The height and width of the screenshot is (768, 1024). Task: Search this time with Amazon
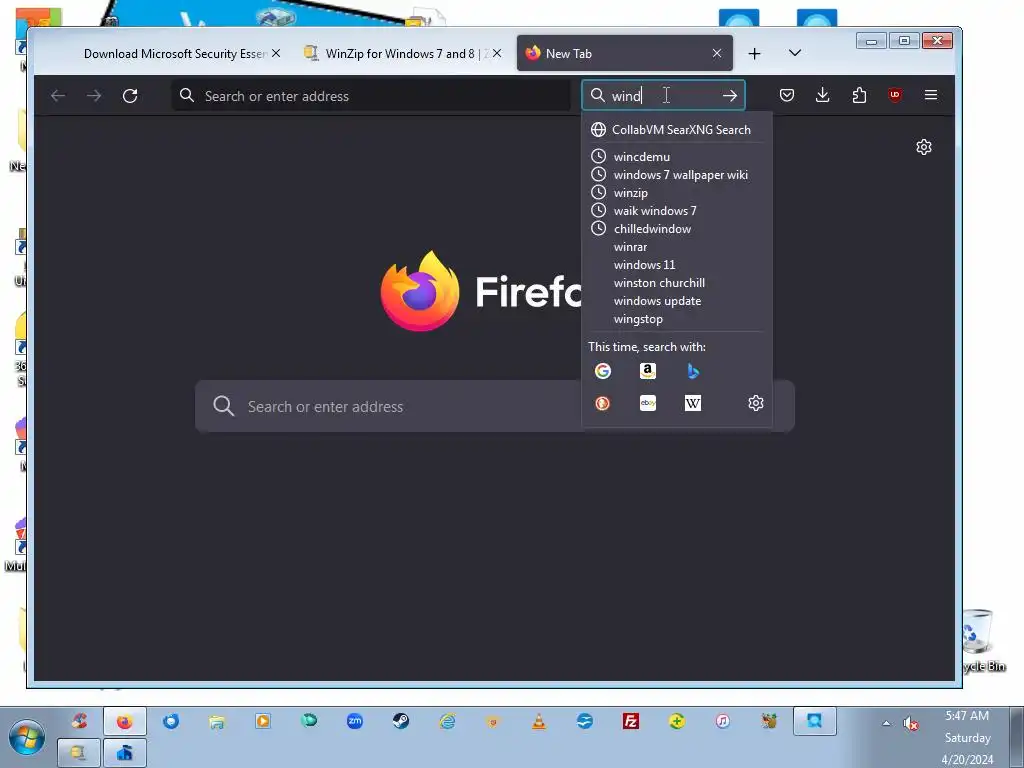(648, 371)
